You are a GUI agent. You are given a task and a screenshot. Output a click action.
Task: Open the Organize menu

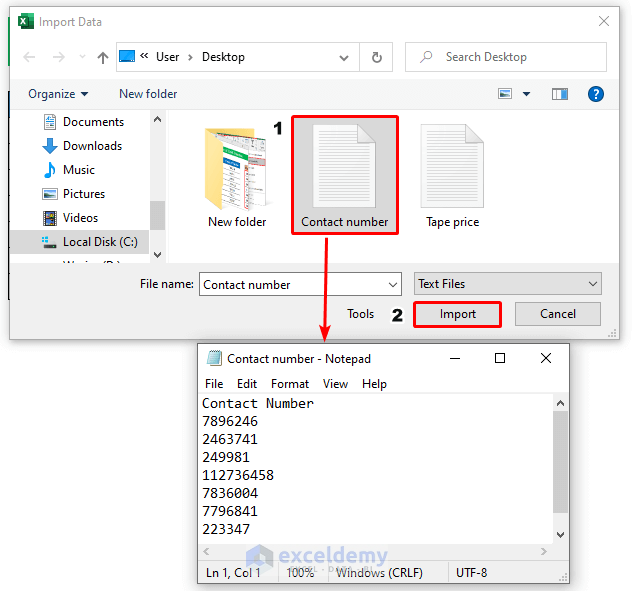[58, 94]
